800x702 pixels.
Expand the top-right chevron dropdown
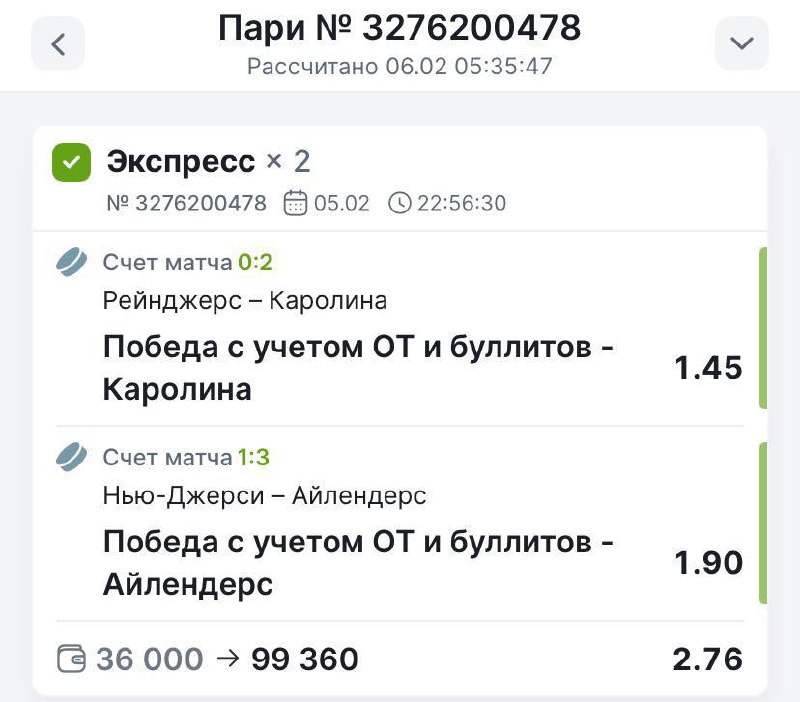[741, 45]
